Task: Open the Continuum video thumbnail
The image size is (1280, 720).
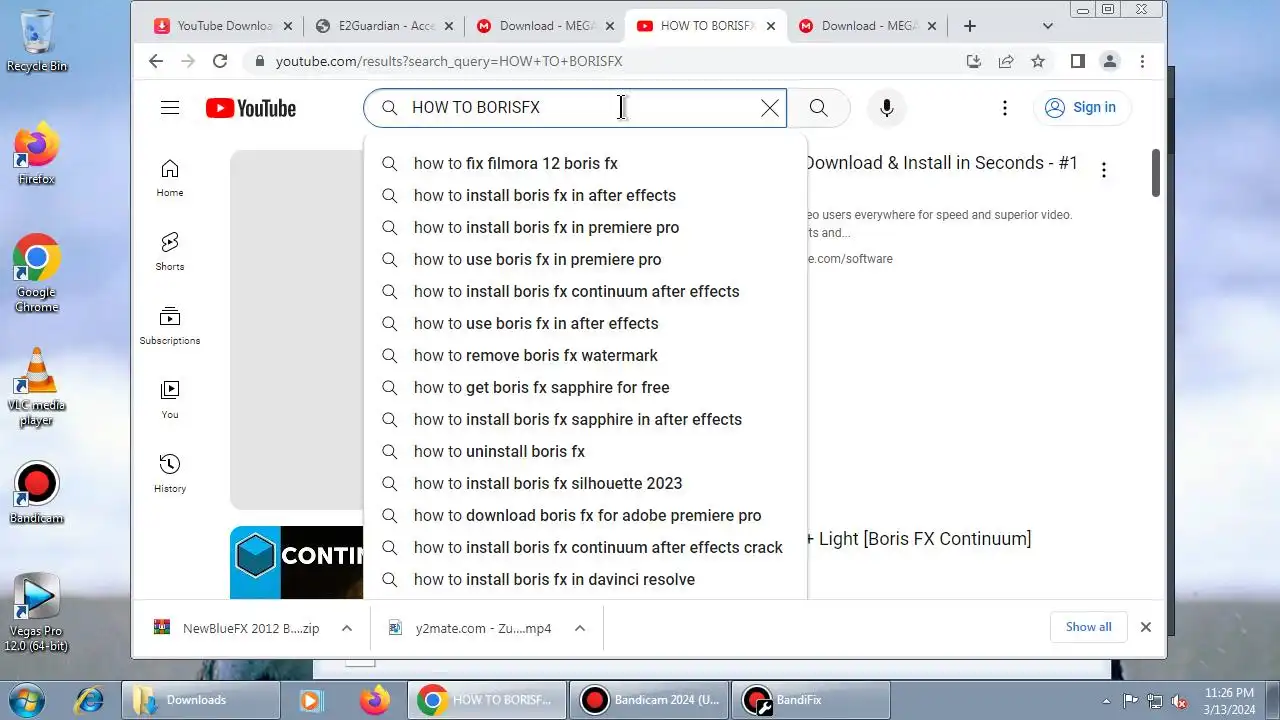Action: coord(297,562)
